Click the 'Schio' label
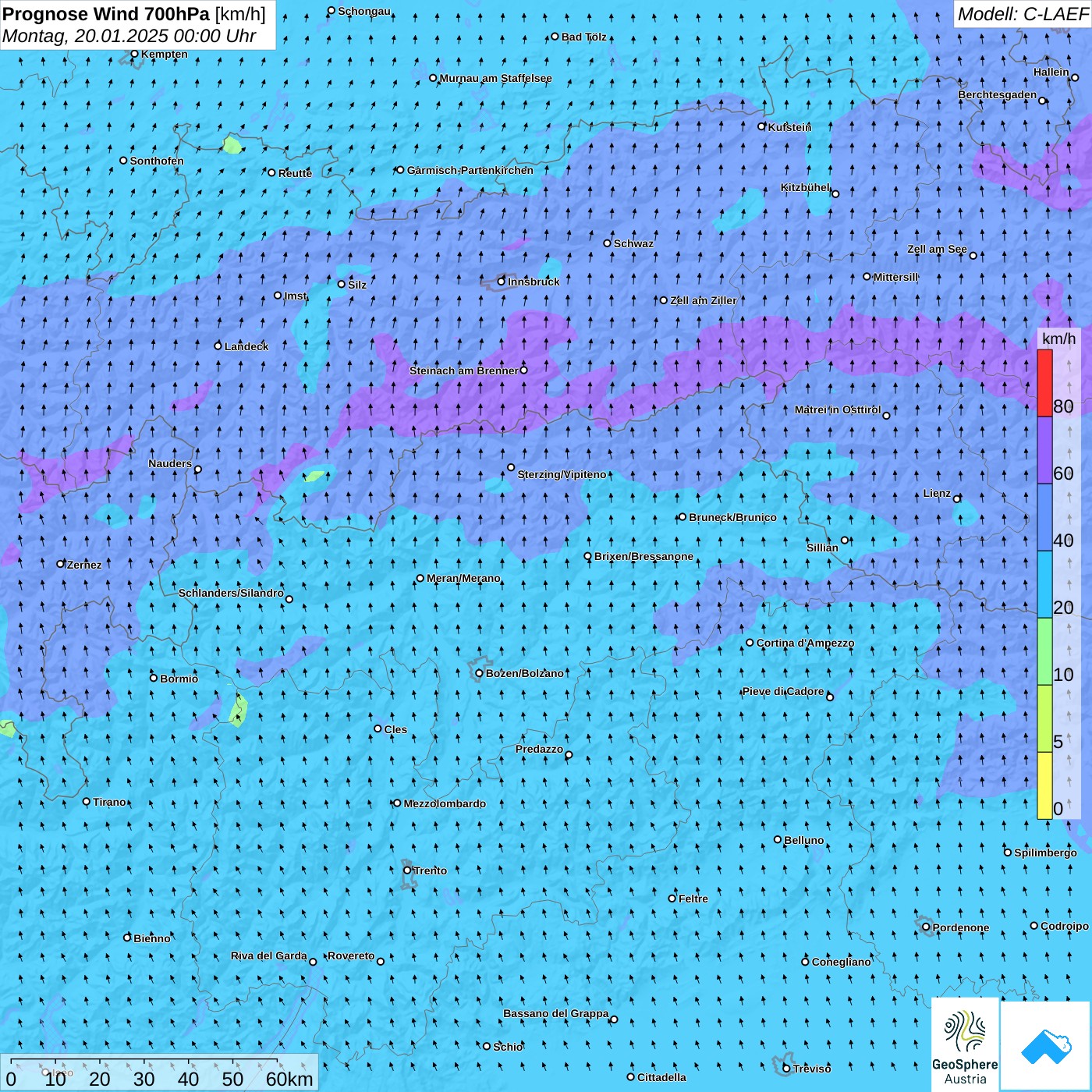 pos(508,1047)
